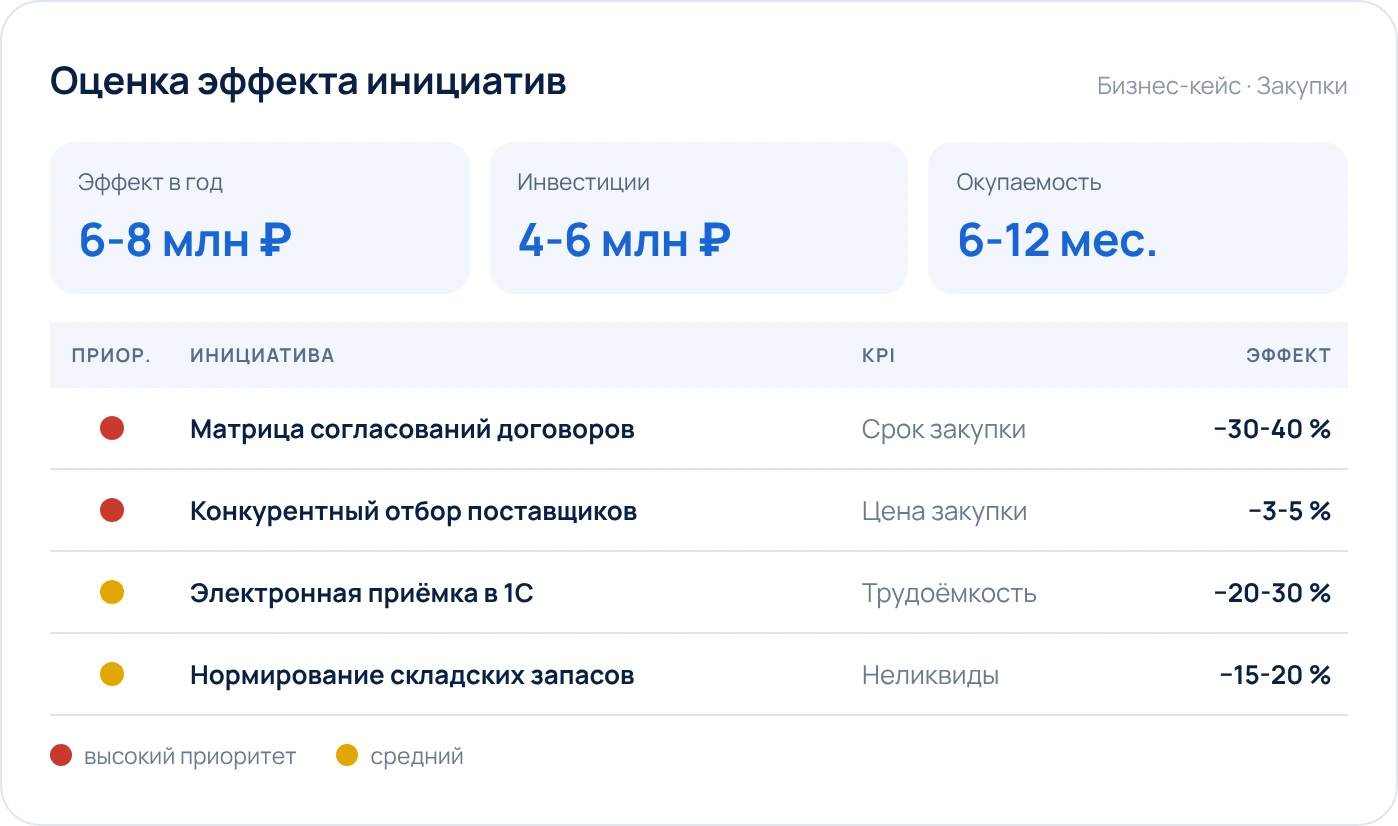
Task: Click the Бизнес-кейс · Закупки caption
Action: coord(1222,86)
